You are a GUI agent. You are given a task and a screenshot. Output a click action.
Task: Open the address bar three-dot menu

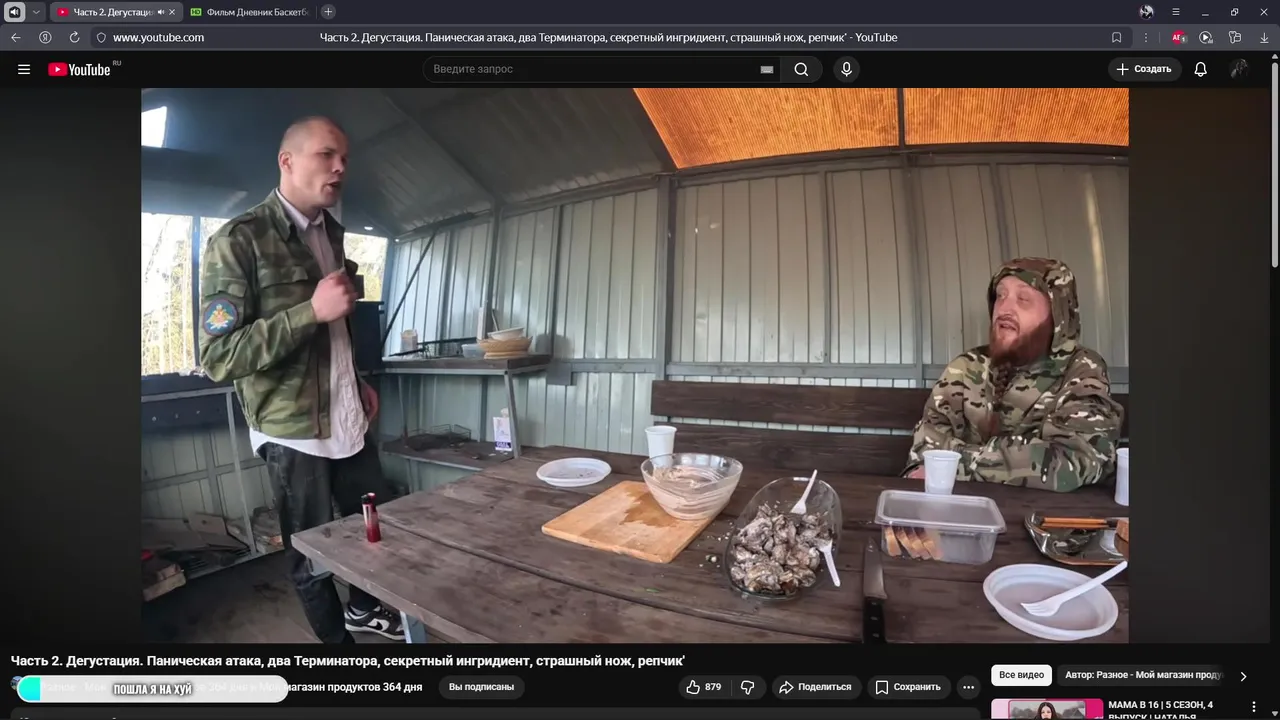[x=1145, y=37]
